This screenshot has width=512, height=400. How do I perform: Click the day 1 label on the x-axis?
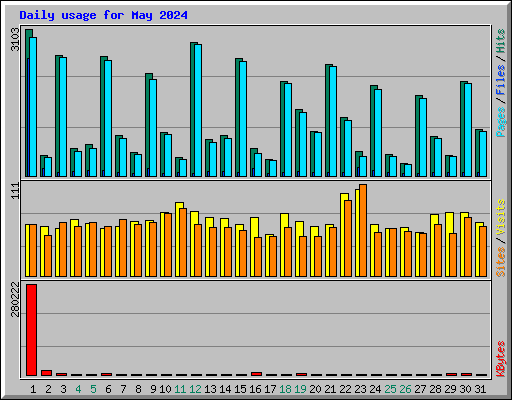33,389
